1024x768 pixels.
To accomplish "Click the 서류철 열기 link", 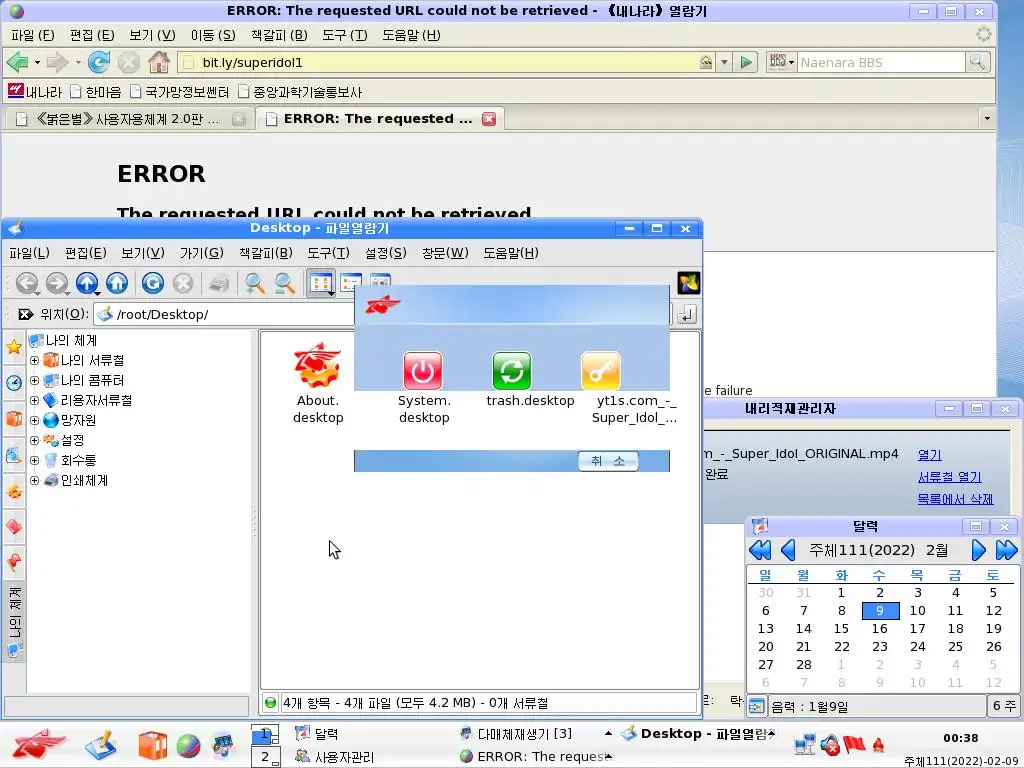I will pyautogui.click(x=950, y=477).
